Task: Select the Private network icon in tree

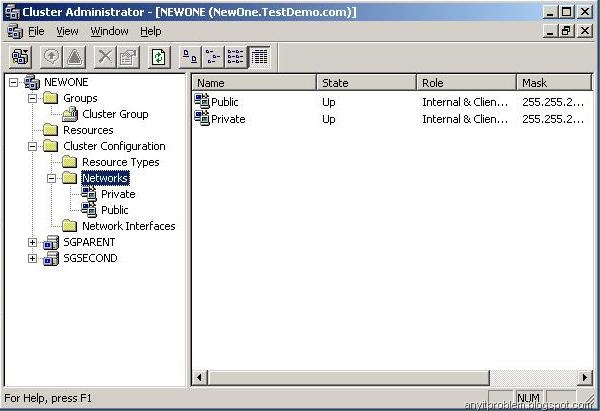Action: point(89,194)
